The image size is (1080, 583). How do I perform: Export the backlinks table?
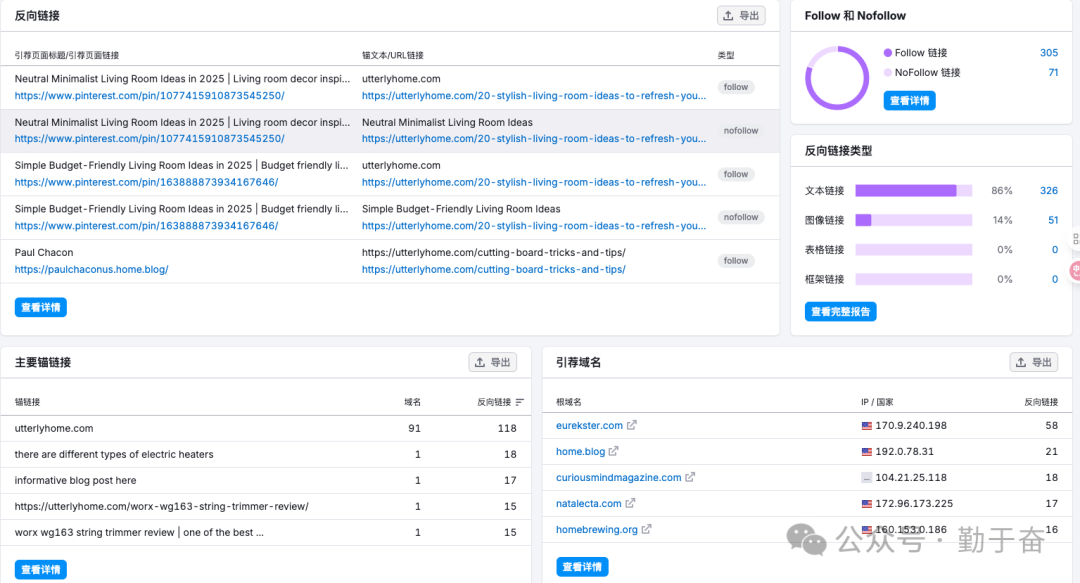point(741,16)
